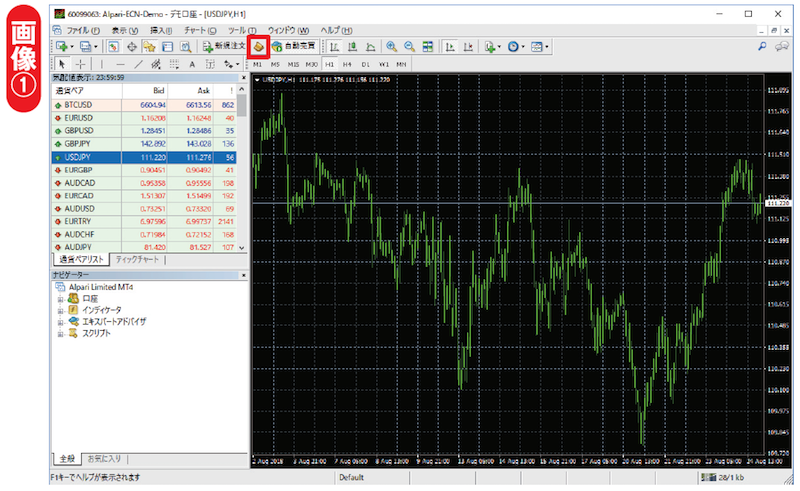
Task: Click the MetaEditor icon highlighted in red
Action: pyautogui.click(x=258, y=47)
